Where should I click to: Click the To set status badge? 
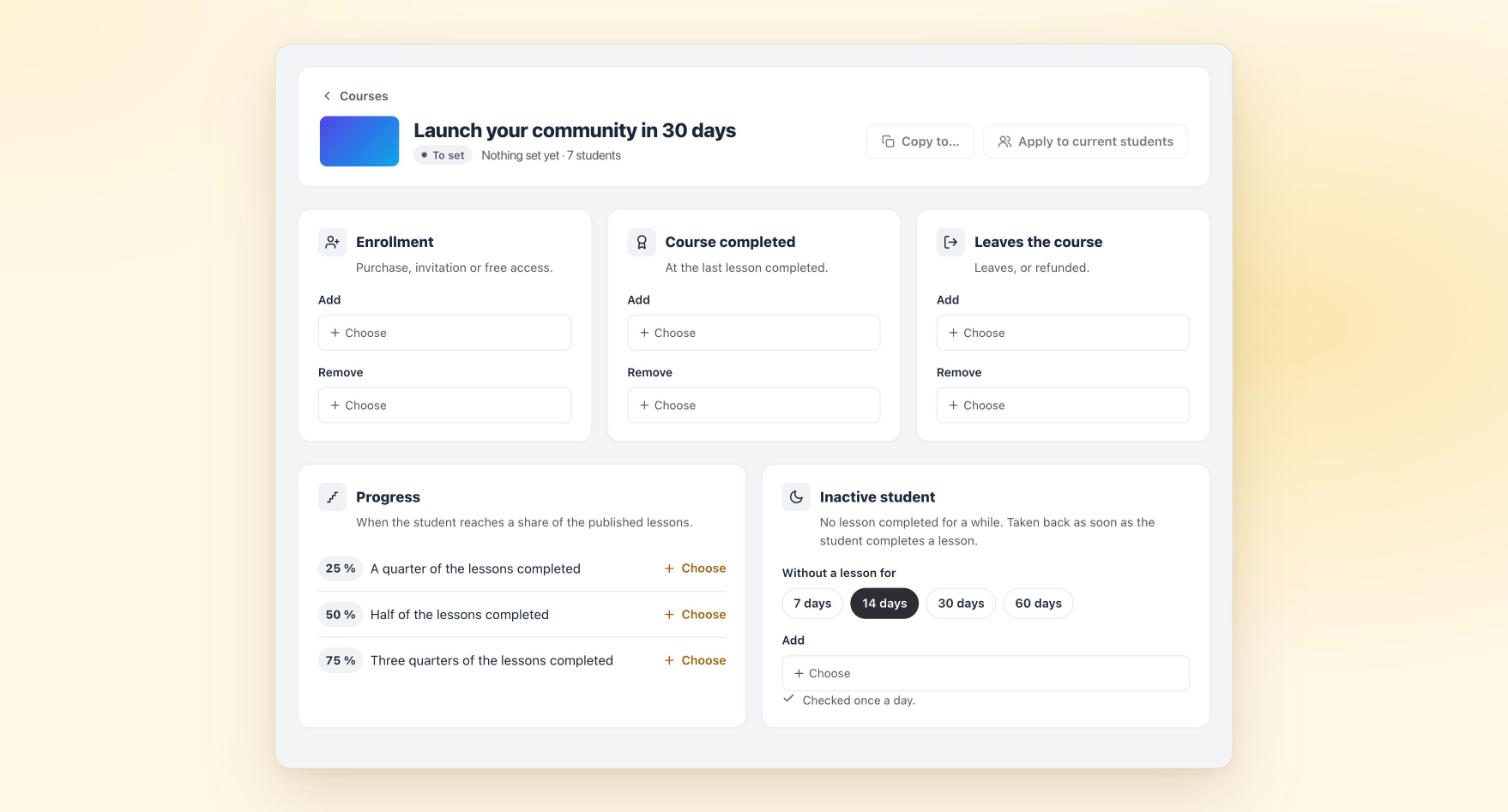443,155
